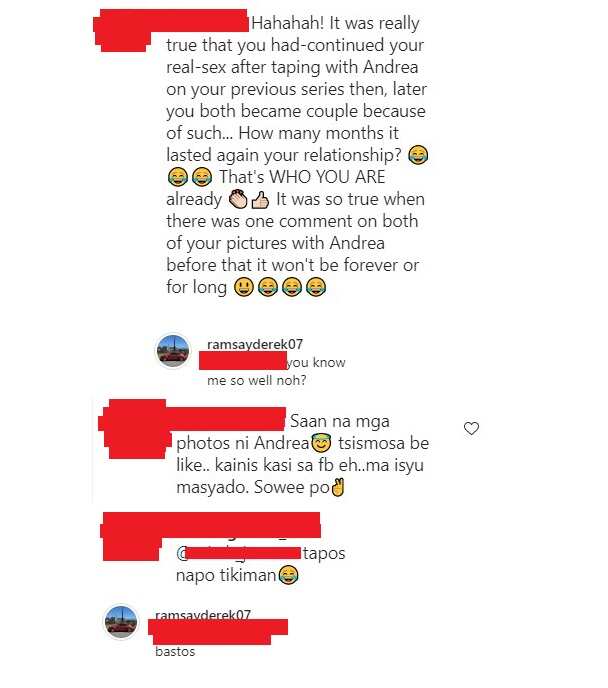Click the redacted avatar of the "Saan na mga" commenter

pos(135,429)
